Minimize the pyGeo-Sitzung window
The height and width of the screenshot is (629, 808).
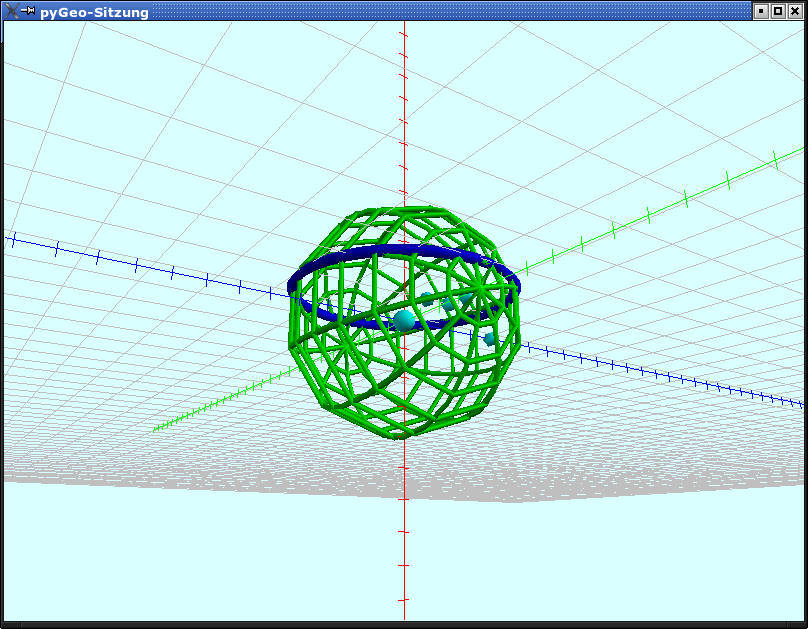point(762,12)
